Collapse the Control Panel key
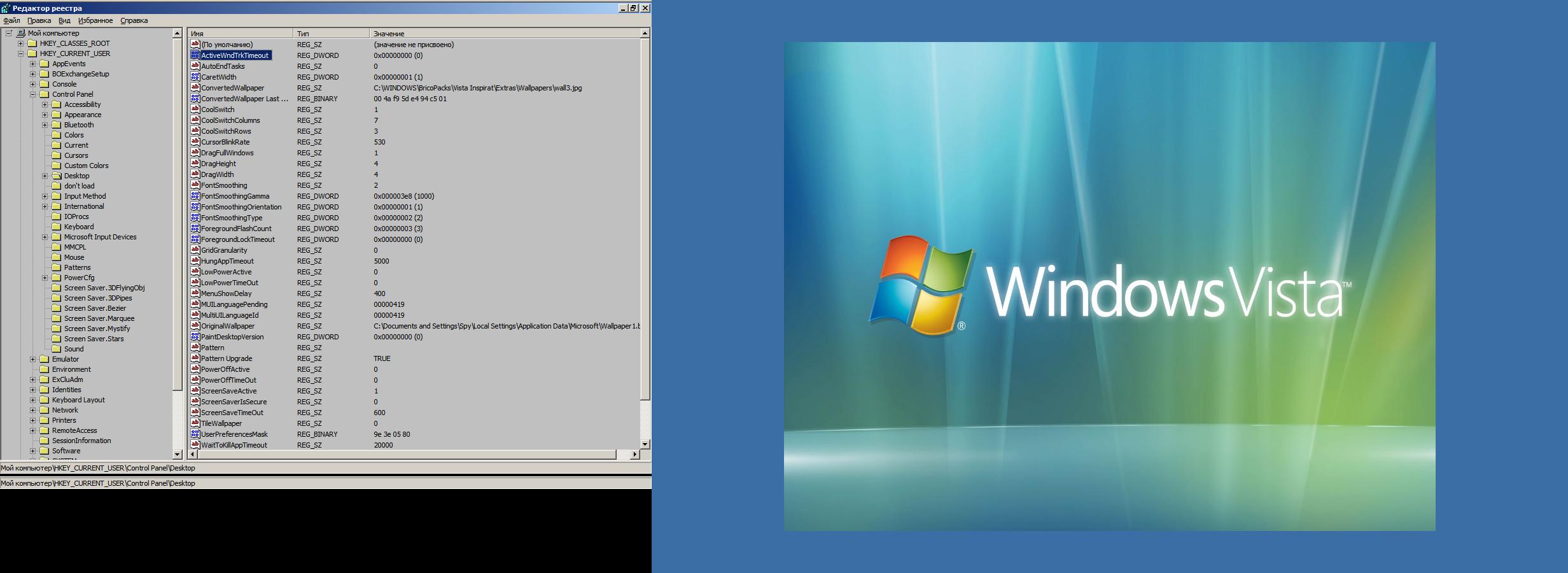Image resolution: width=1568 pixels, height=573 pixels. [33, 94]
